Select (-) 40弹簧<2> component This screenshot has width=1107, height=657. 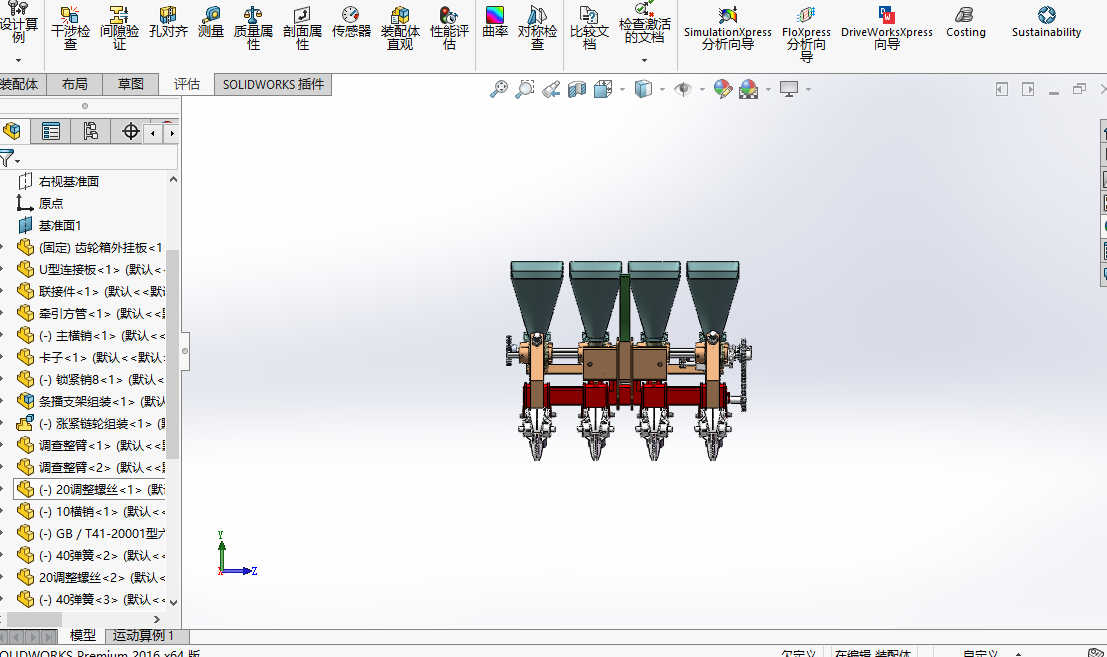pyautogui.click(x=90, y=555)
